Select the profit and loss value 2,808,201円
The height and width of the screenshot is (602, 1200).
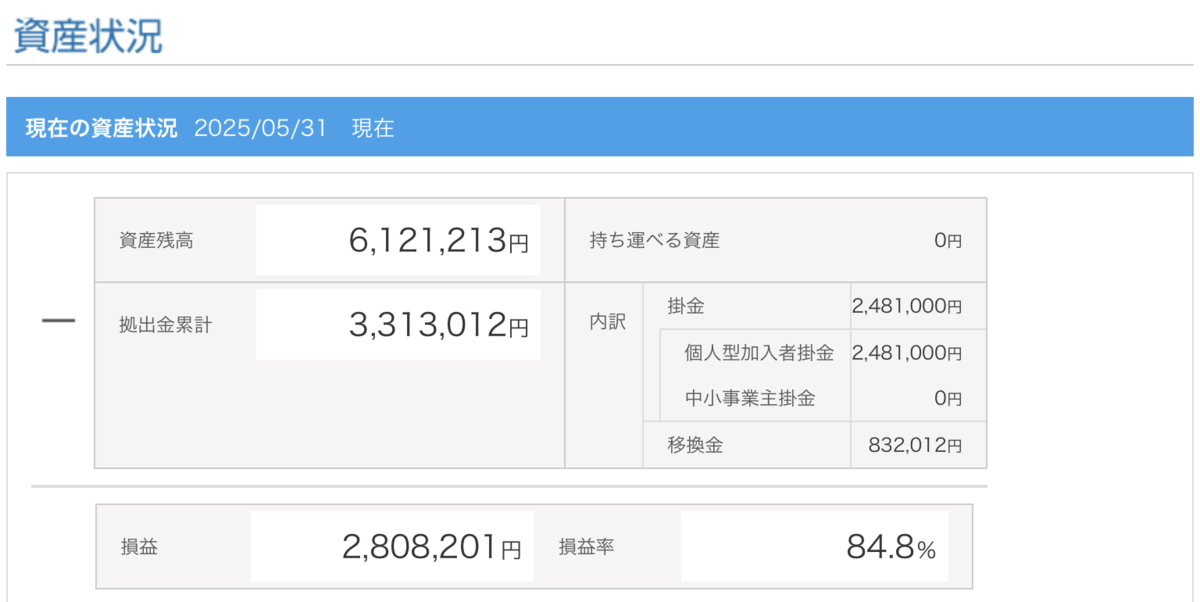point(431,547)
